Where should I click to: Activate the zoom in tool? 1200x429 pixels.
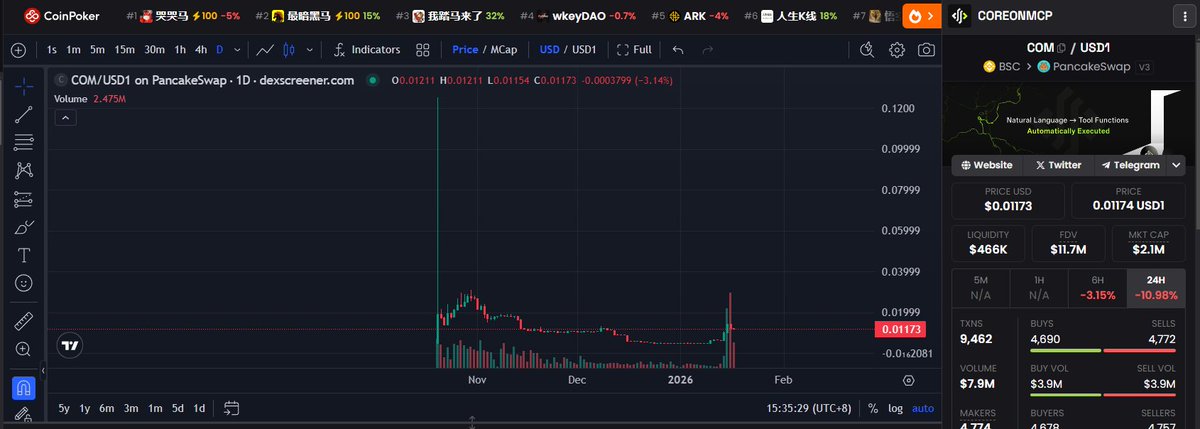click(23, 349)
